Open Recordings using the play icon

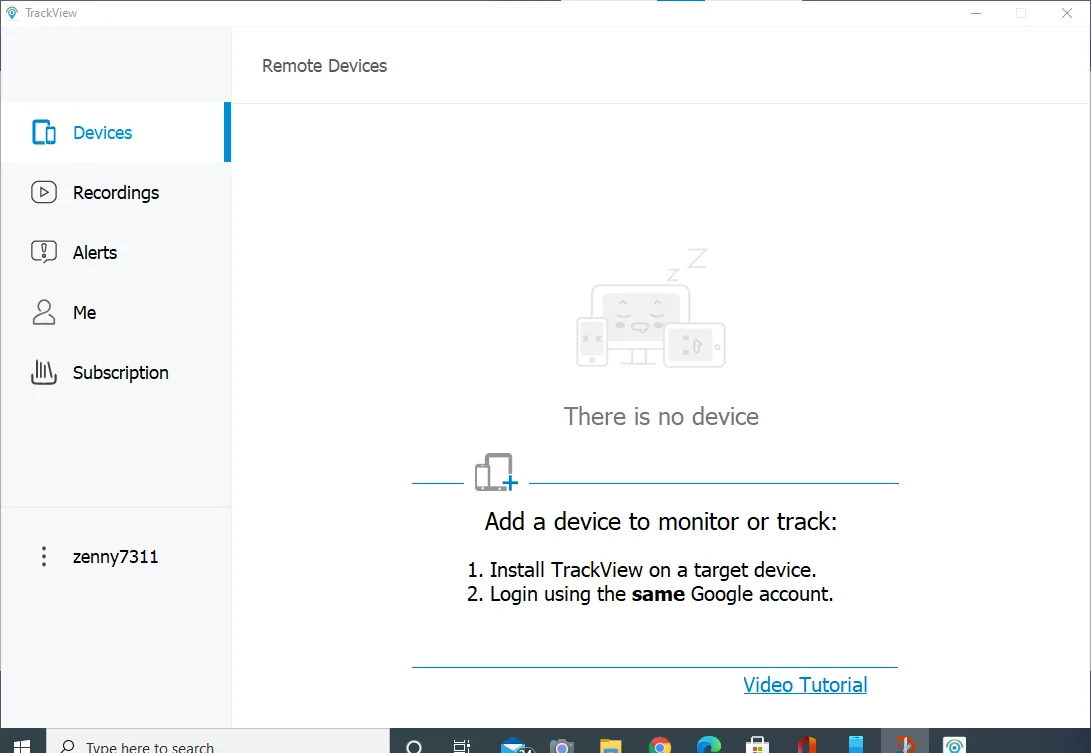click(44, 192)
